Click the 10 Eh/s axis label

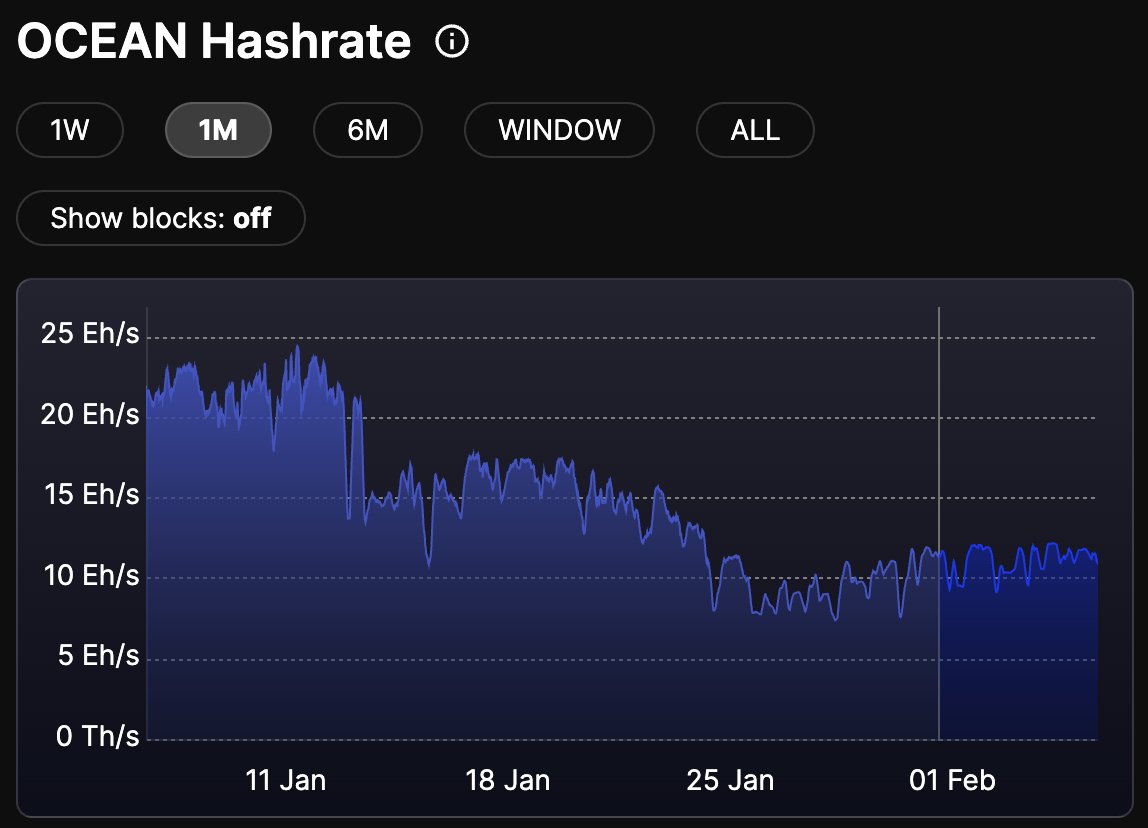coord(92,575)
